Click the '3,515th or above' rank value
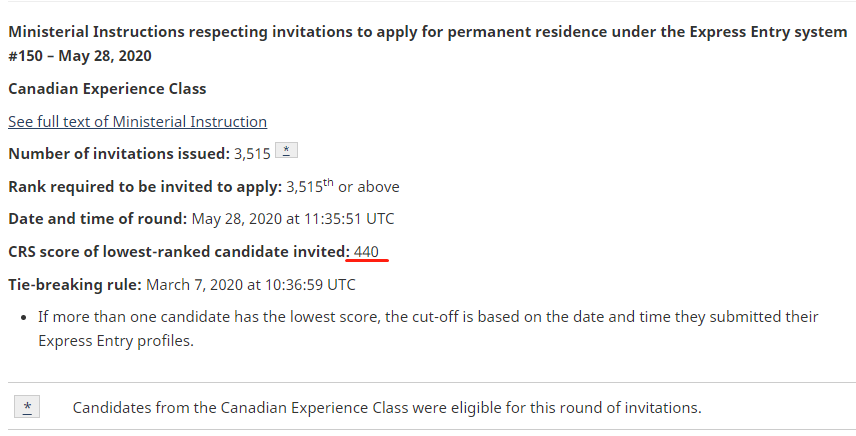 (x=343, y=187)
